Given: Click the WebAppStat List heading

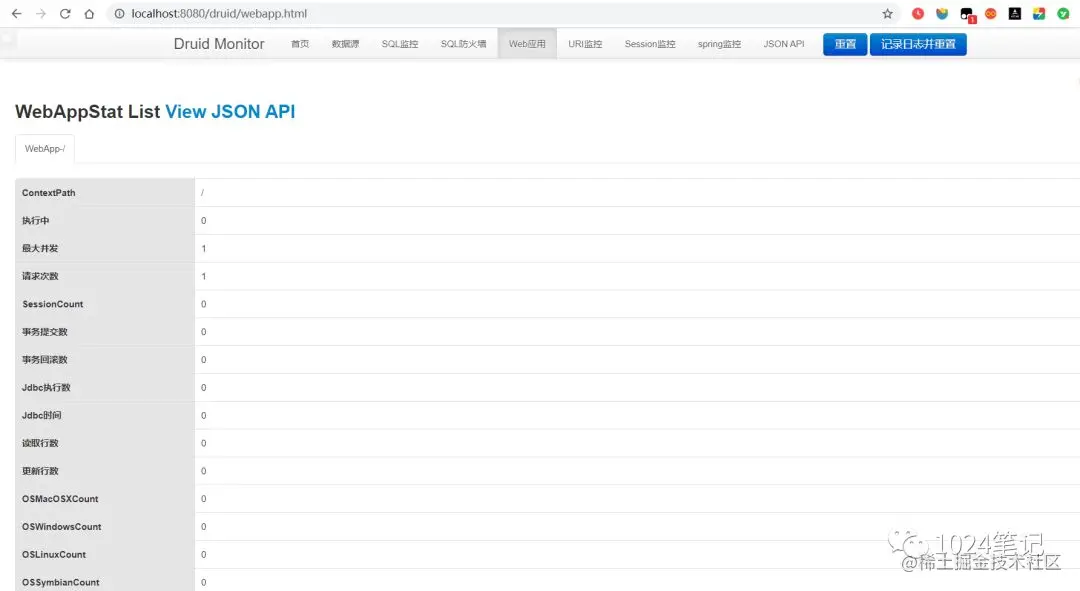Looking at the screenshot, I should (x=87, y=112).
